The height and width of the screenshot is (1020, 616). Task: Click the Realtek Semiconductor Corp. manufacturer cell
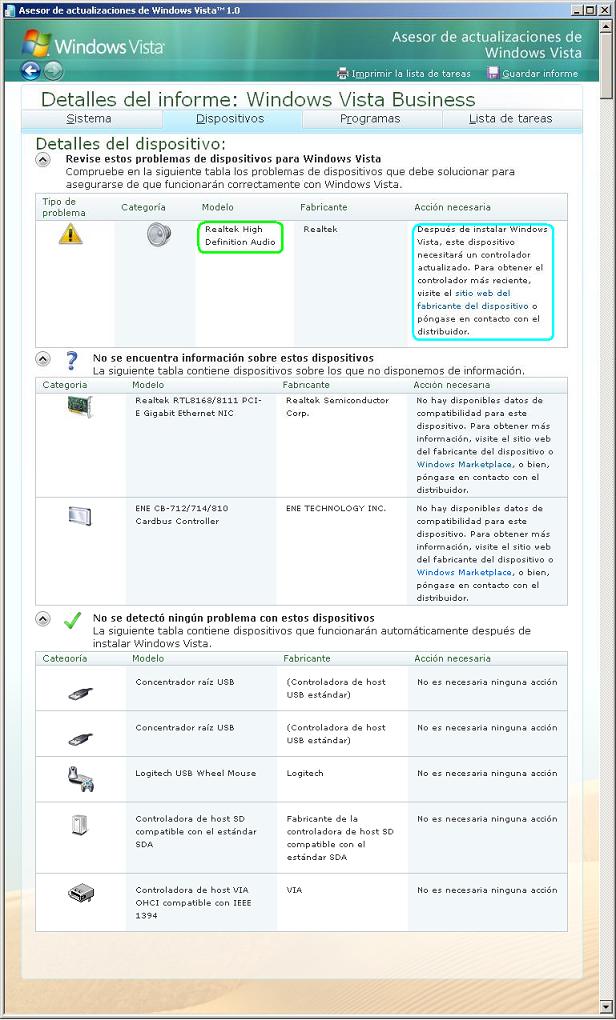tap(337, 407)
